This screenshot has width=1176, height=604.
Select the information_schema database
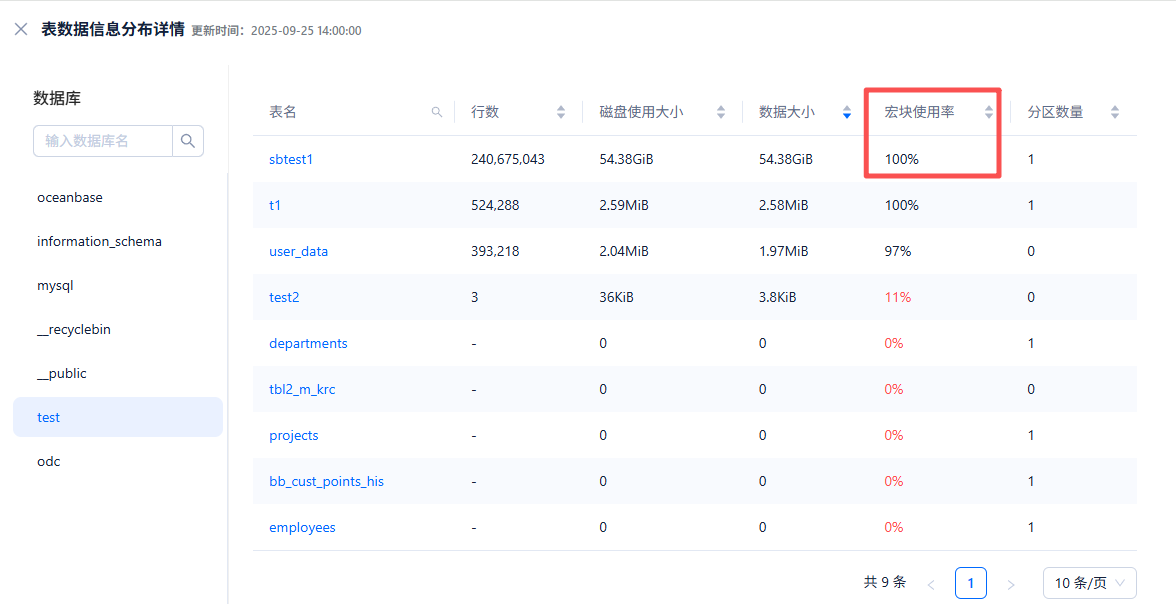(x=99, y=242)
